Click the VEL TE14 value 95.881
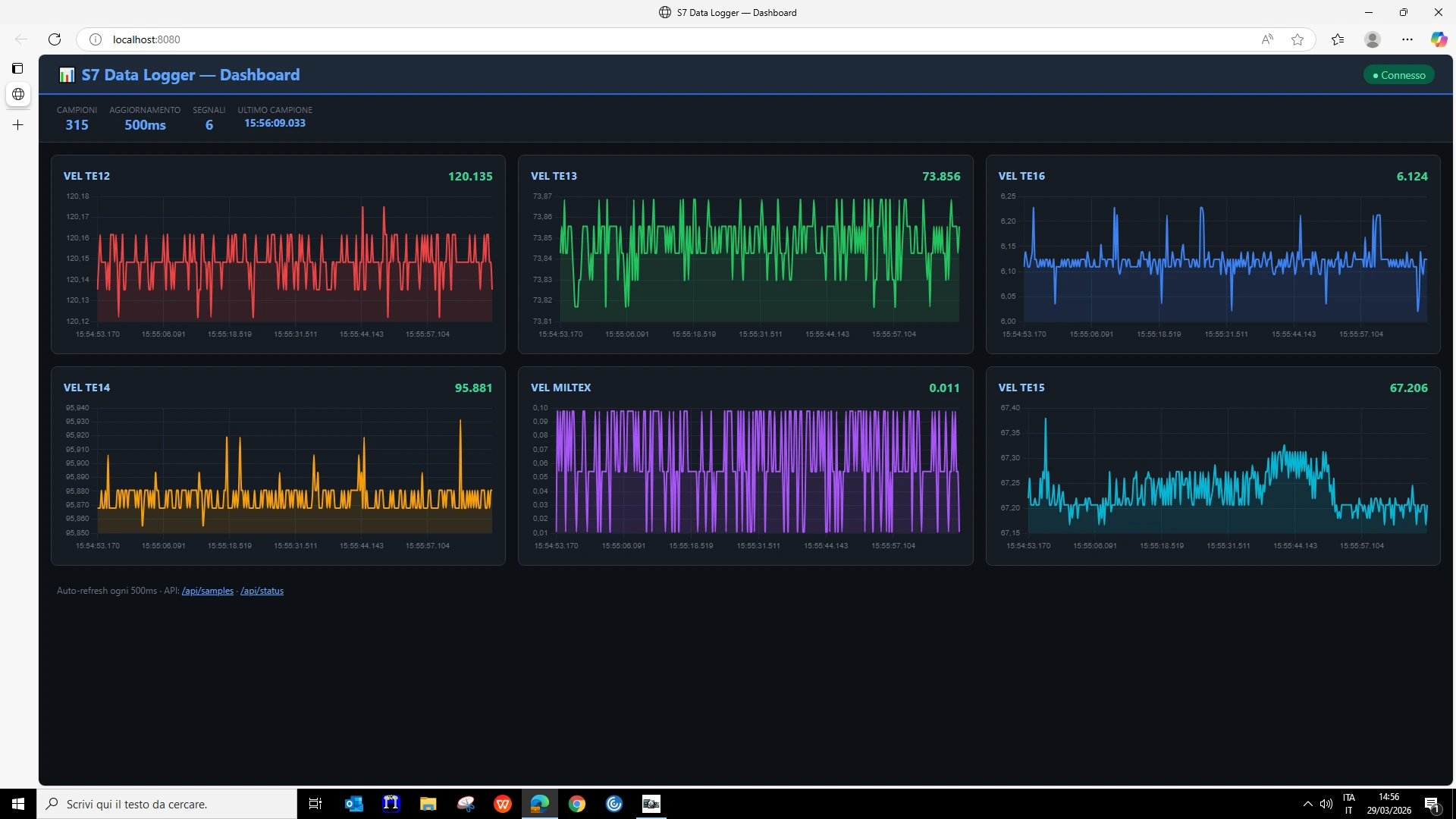The width and height of the screenshot is (1456, 819). coord(473,388)
